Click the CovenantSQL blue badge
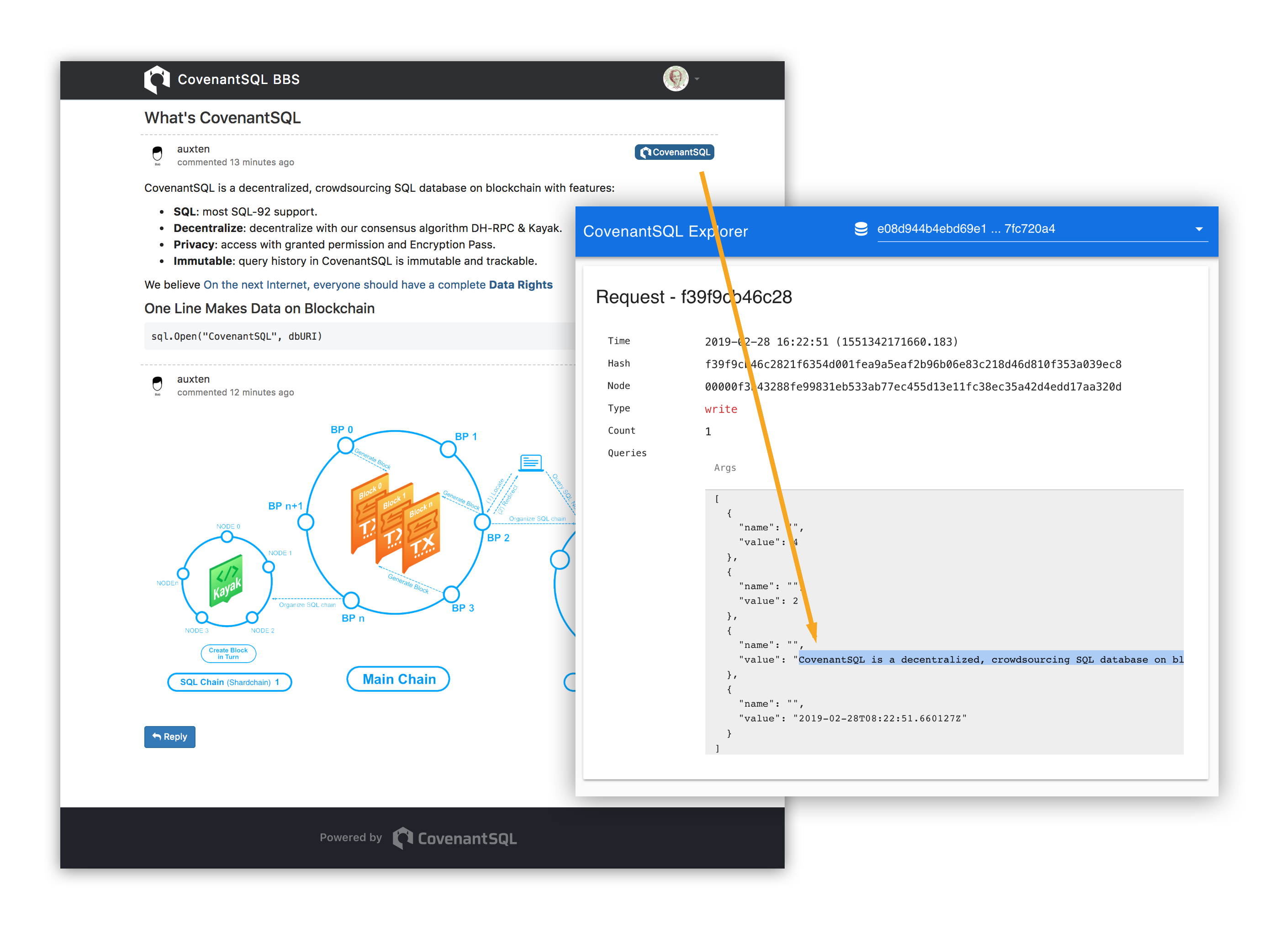 tap(674, 152)
